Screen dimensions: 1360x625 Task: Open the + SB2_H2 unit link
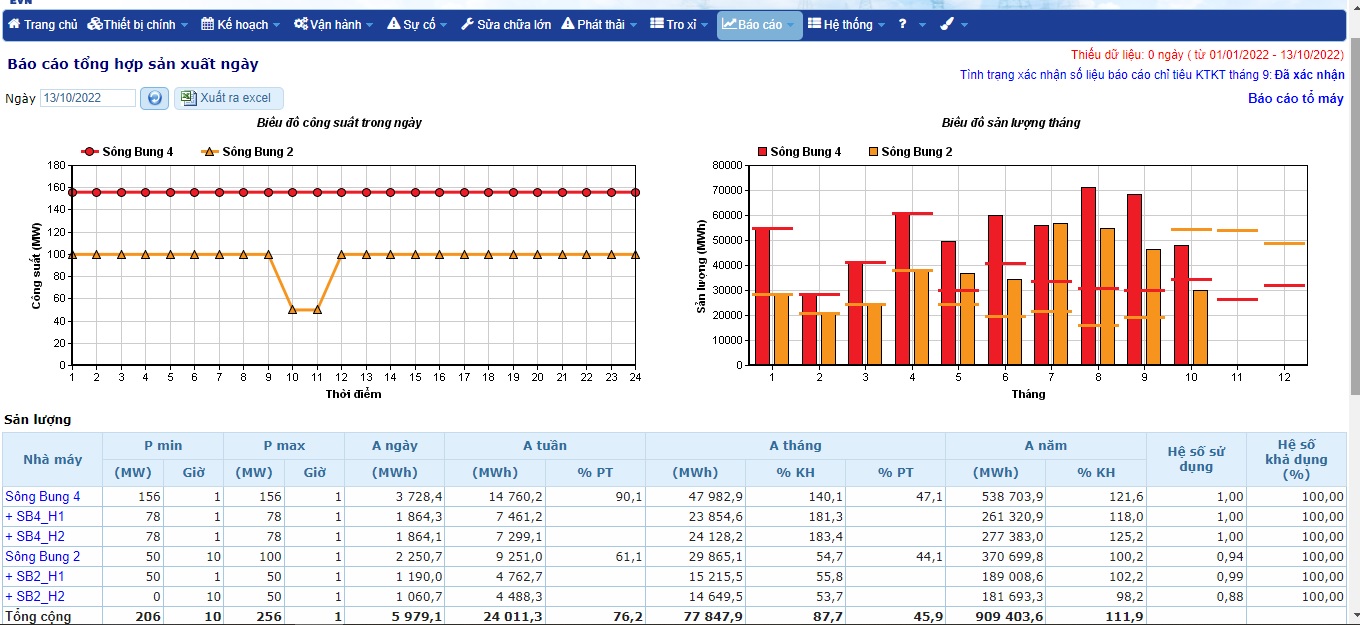click(35, 596)
